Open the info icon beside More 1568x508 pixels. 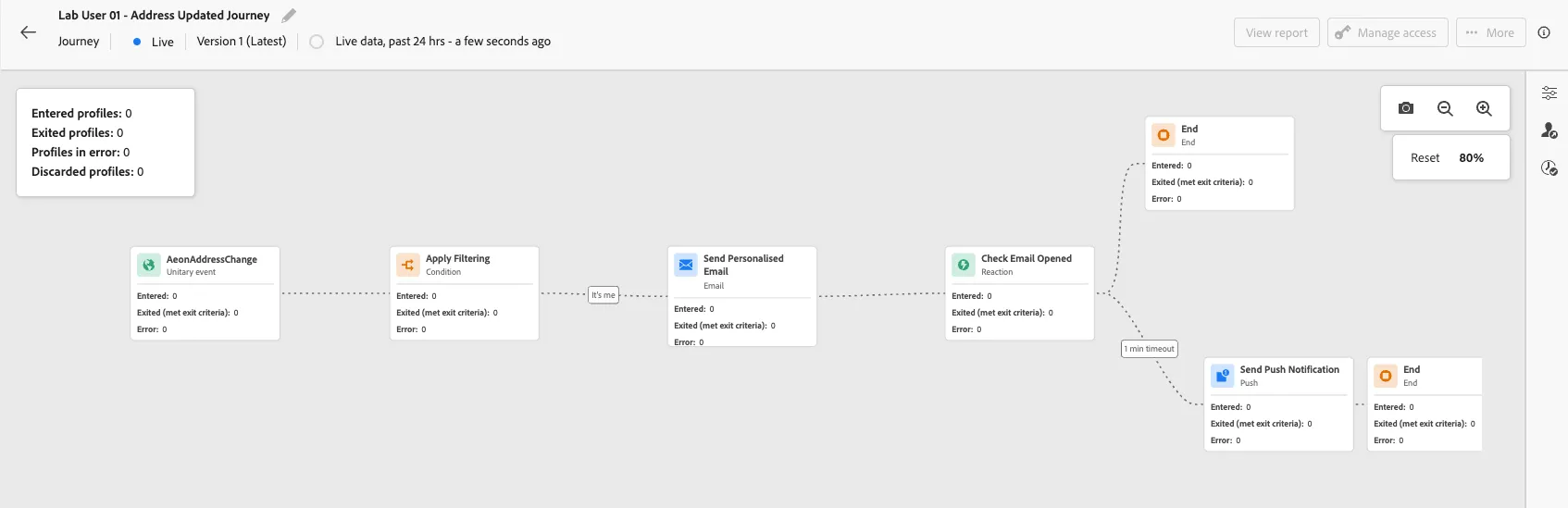pyautogui.click(x=1544, y=32)
